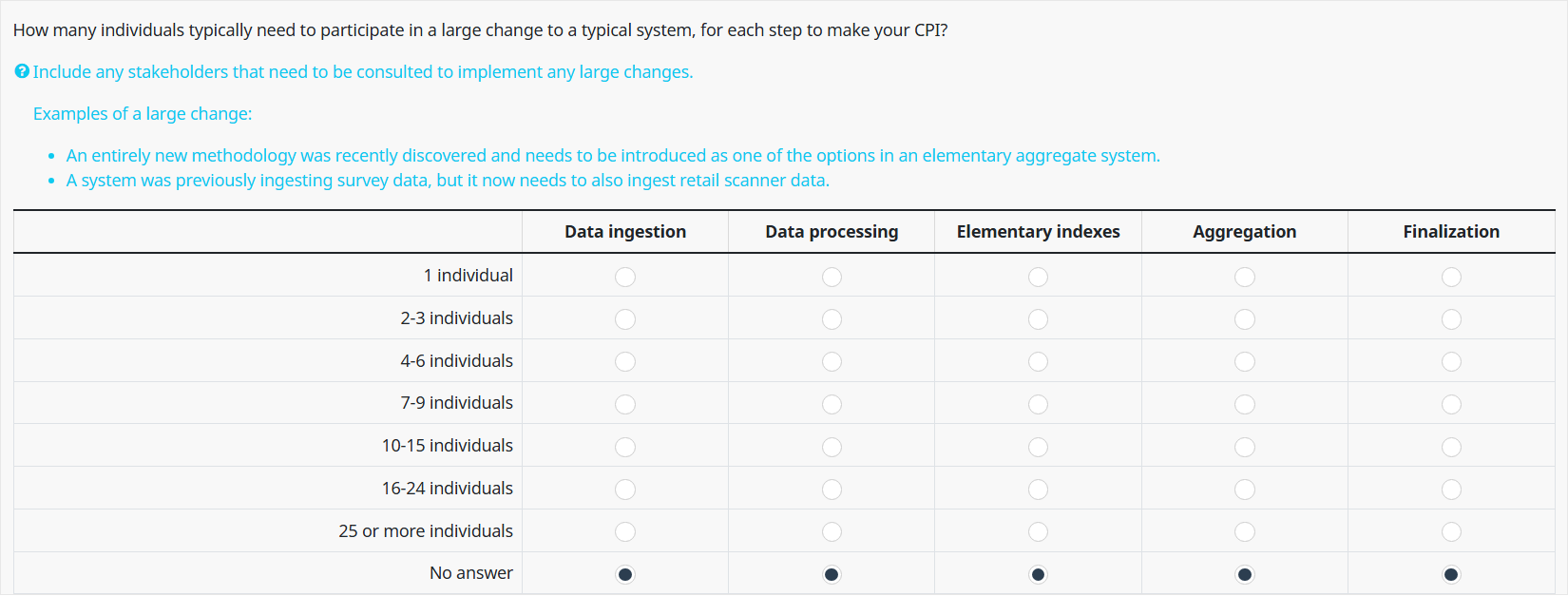
Task: Pick 4-6 individuals for Data ingestion
Action: tap(625, 361)
